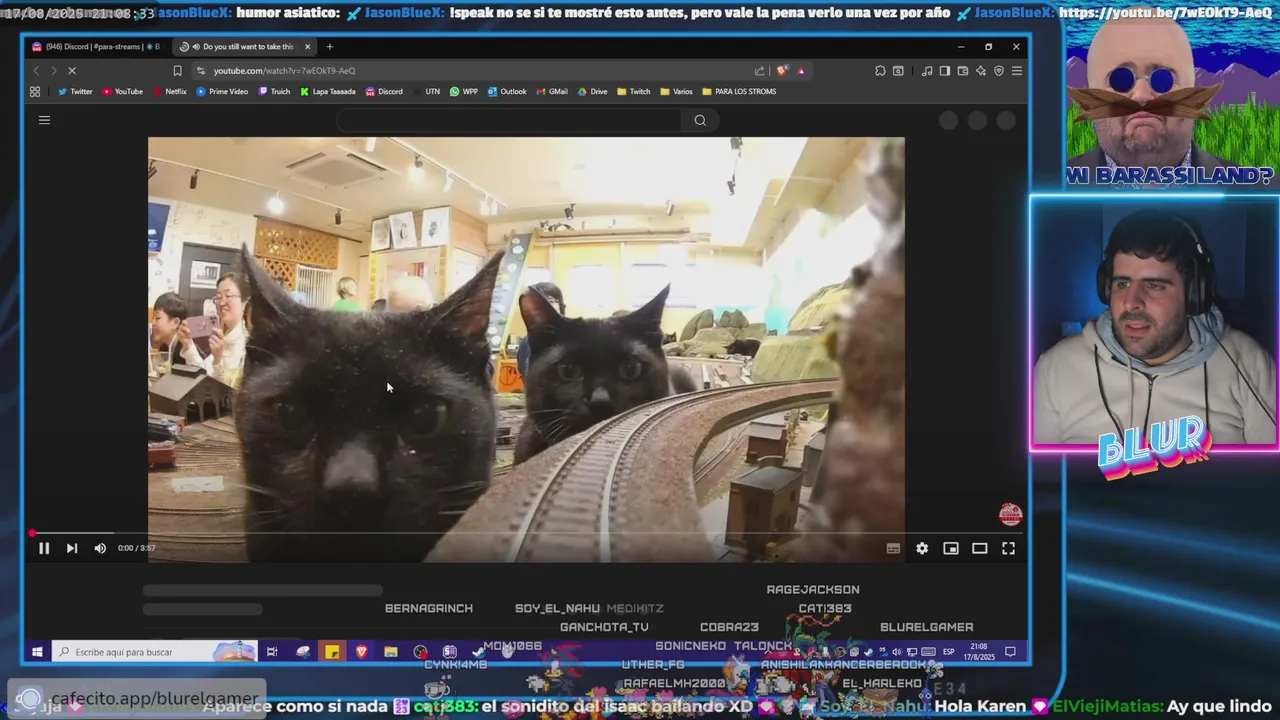Open the Brave Wallet icon
The image size is (1280, 720).
(963, 71)
